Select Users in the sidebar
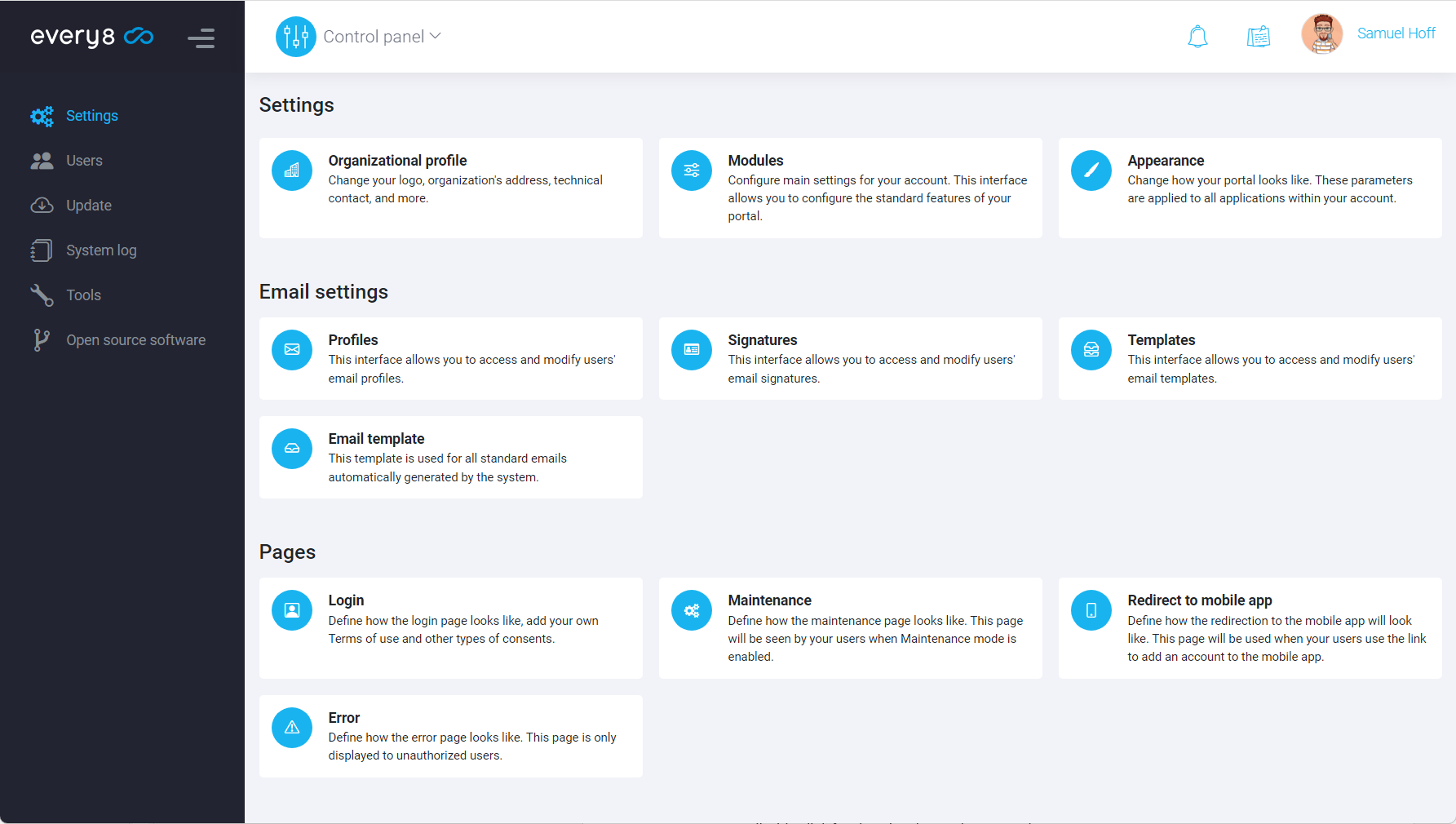The image size is (1456, 824). [x=84, y=161]
